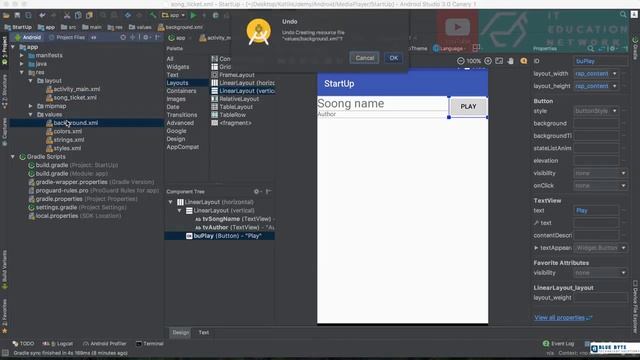The height and width of the screenshot is (360, 640).
Task: Expand the mipmap folder
Action: tap(31, 106)
